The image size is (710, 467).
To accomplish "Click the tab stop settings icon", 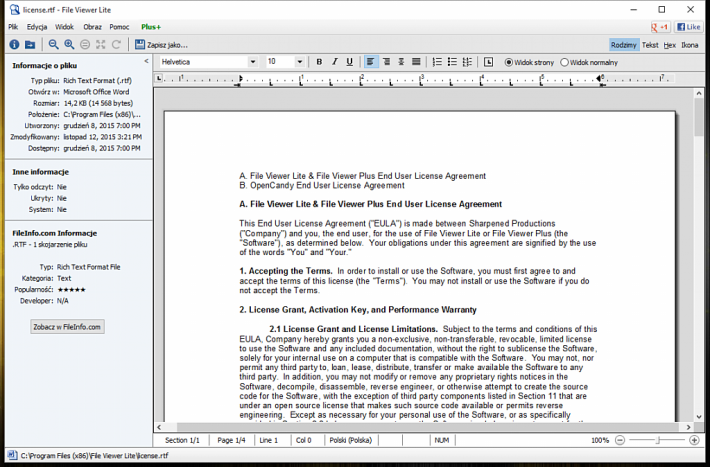I will click(488, 62).
